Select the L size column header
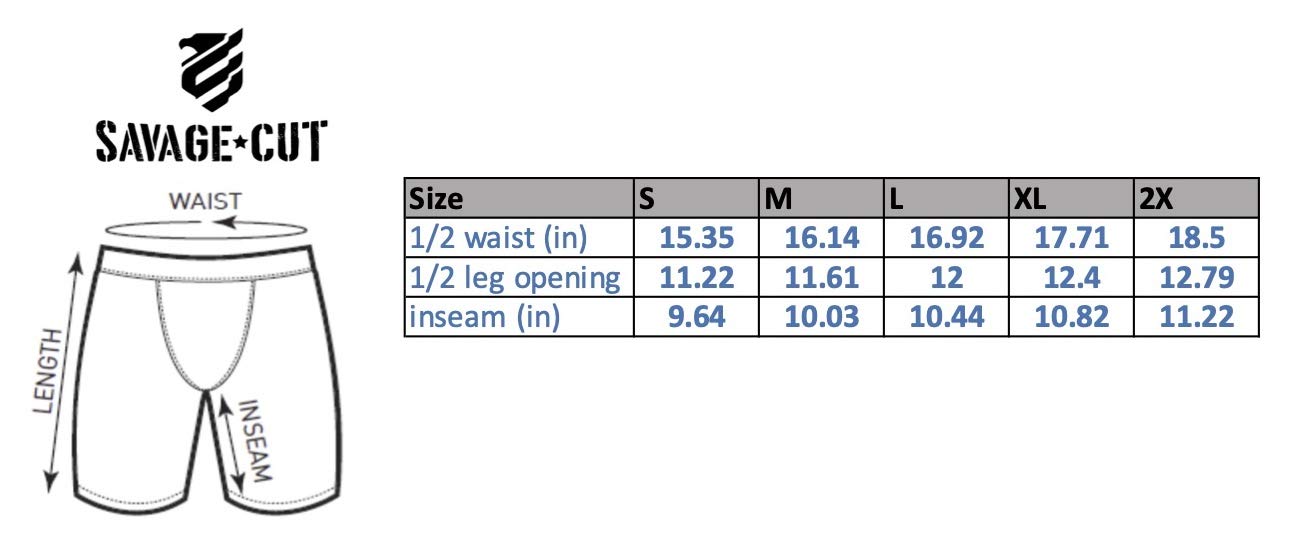Image resolution: width=1296 pixels, height=546 pixels. pyautogui.click(x=946, y=198)
